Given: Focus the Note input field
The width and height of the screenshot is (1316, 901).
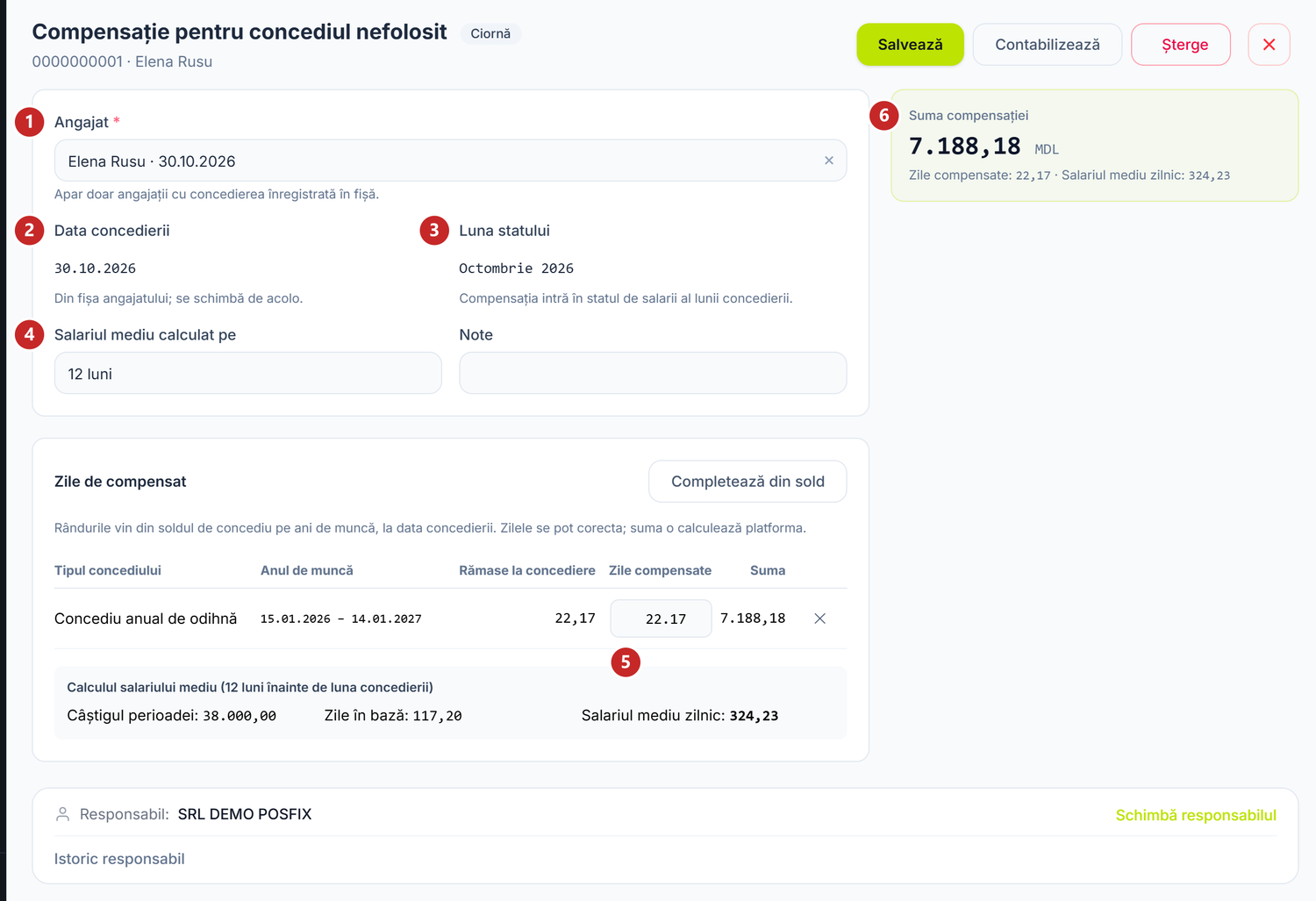Looking at the screenshot, I should point(653,373).
